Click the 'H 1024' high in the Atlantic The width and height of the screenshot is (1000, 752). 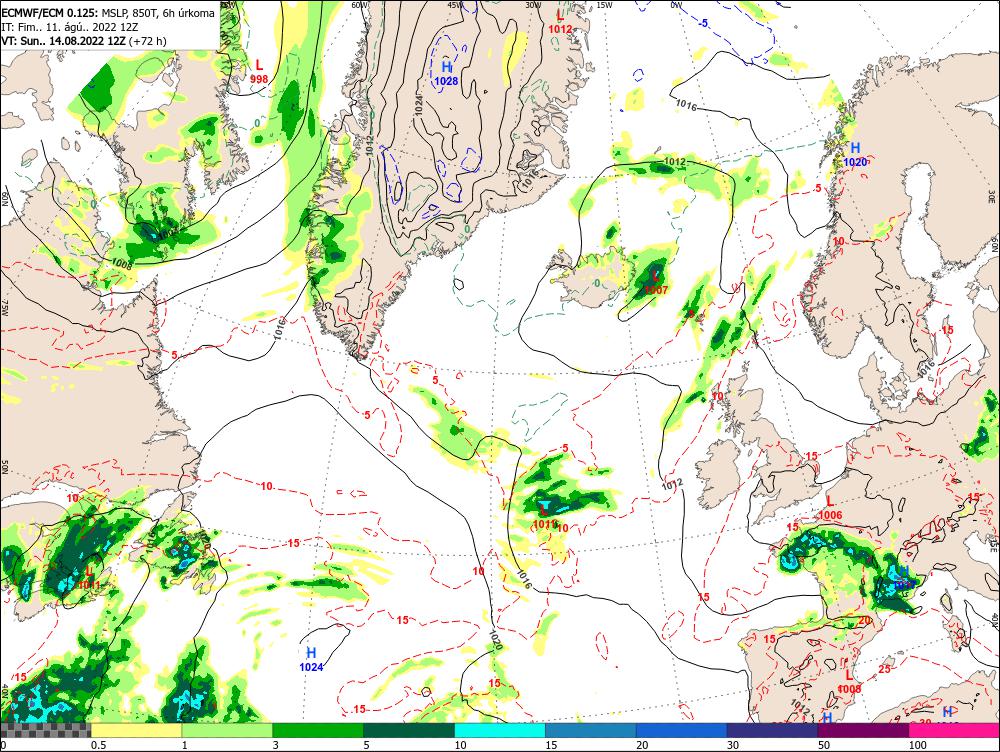[x=311, y=660]
